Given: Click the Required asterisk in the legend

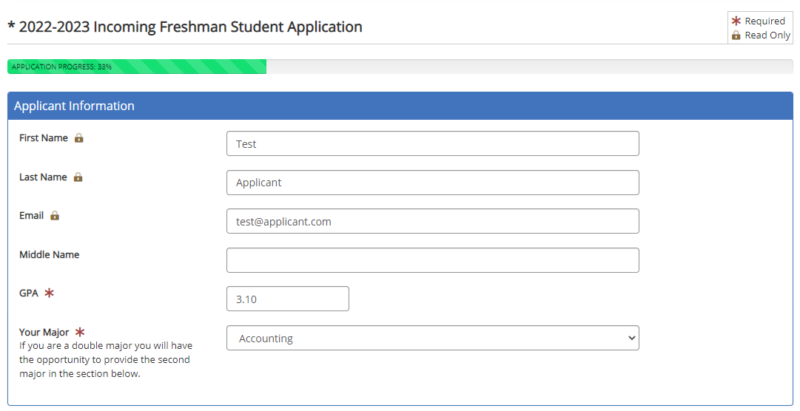Looking at the screenshot, I should click(x=736, y=20).
